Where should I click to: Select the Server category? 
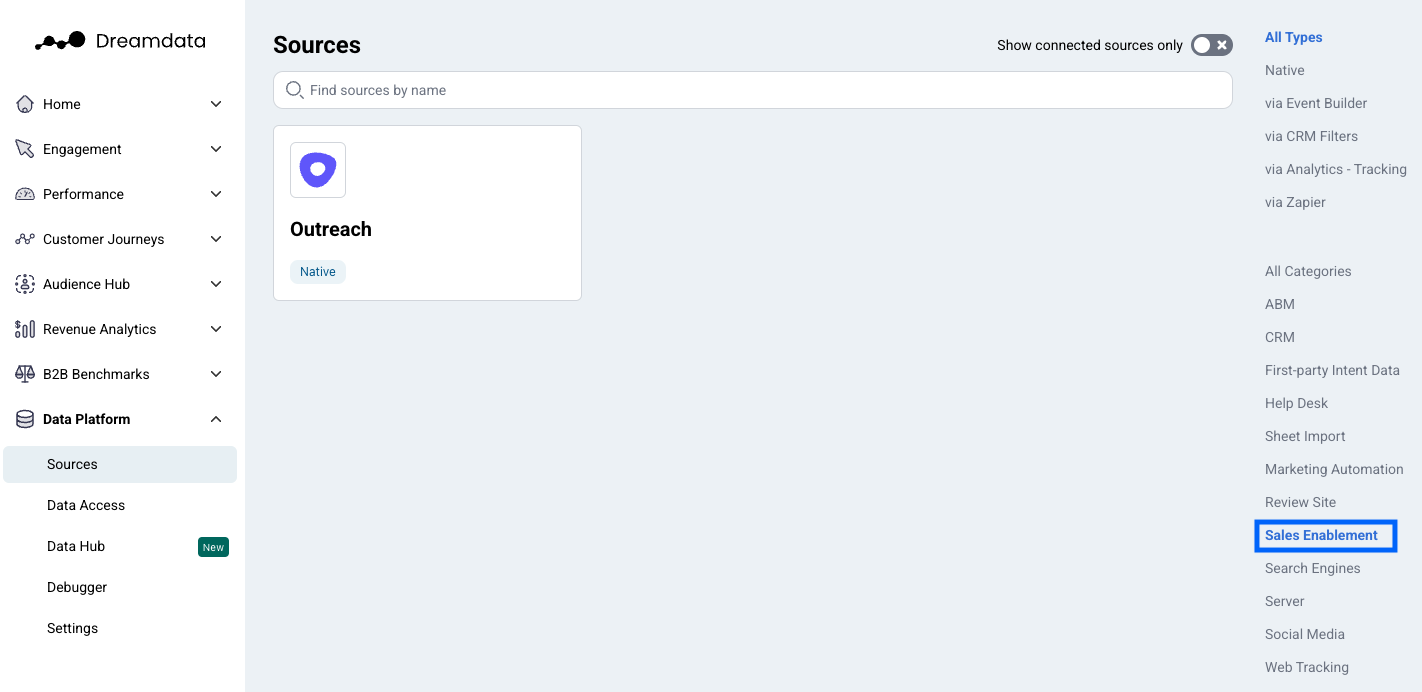[1284, 601]
